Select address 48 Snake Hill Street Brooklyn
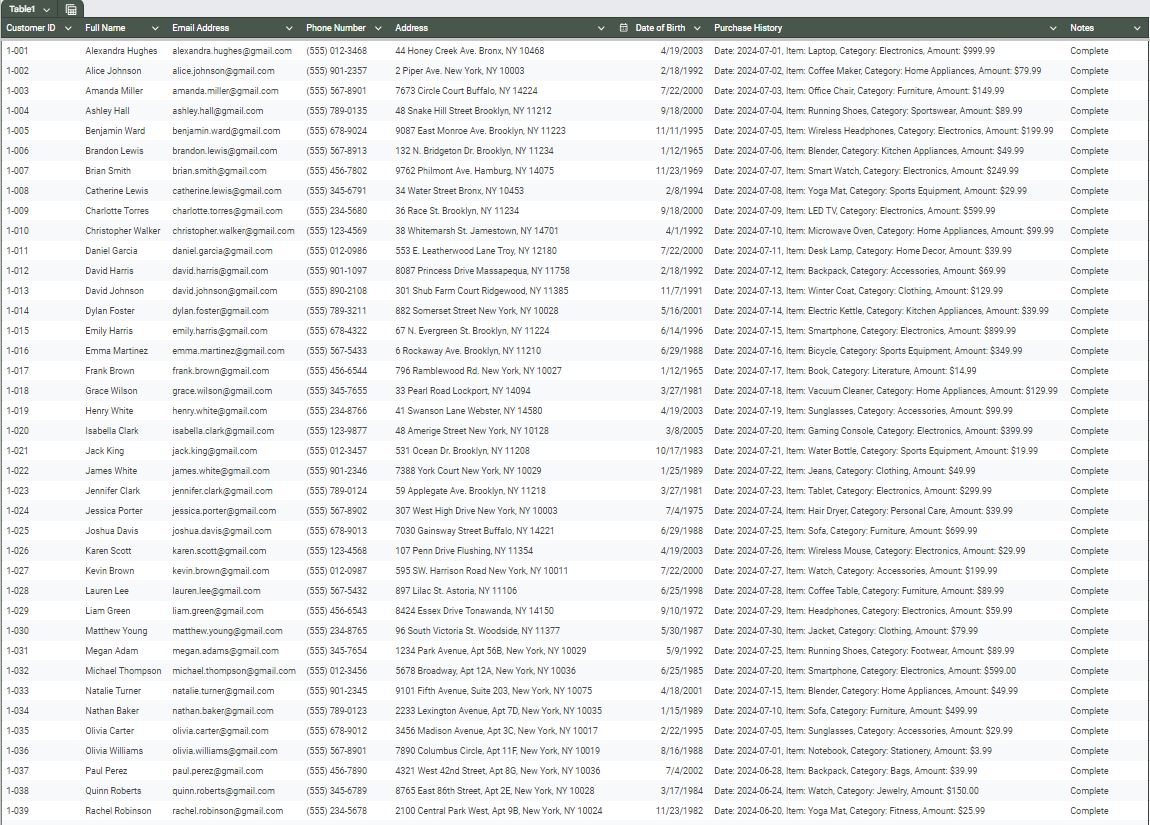The width and height of the screenshot is (1150, 825). [473, 111]
